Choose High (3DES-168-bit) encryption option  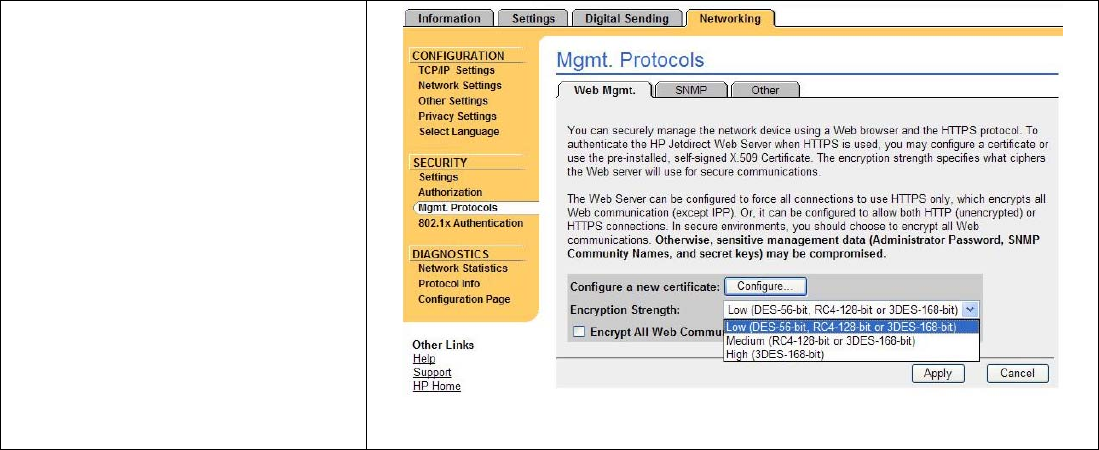pyautogui.click(x=851, y=355)
